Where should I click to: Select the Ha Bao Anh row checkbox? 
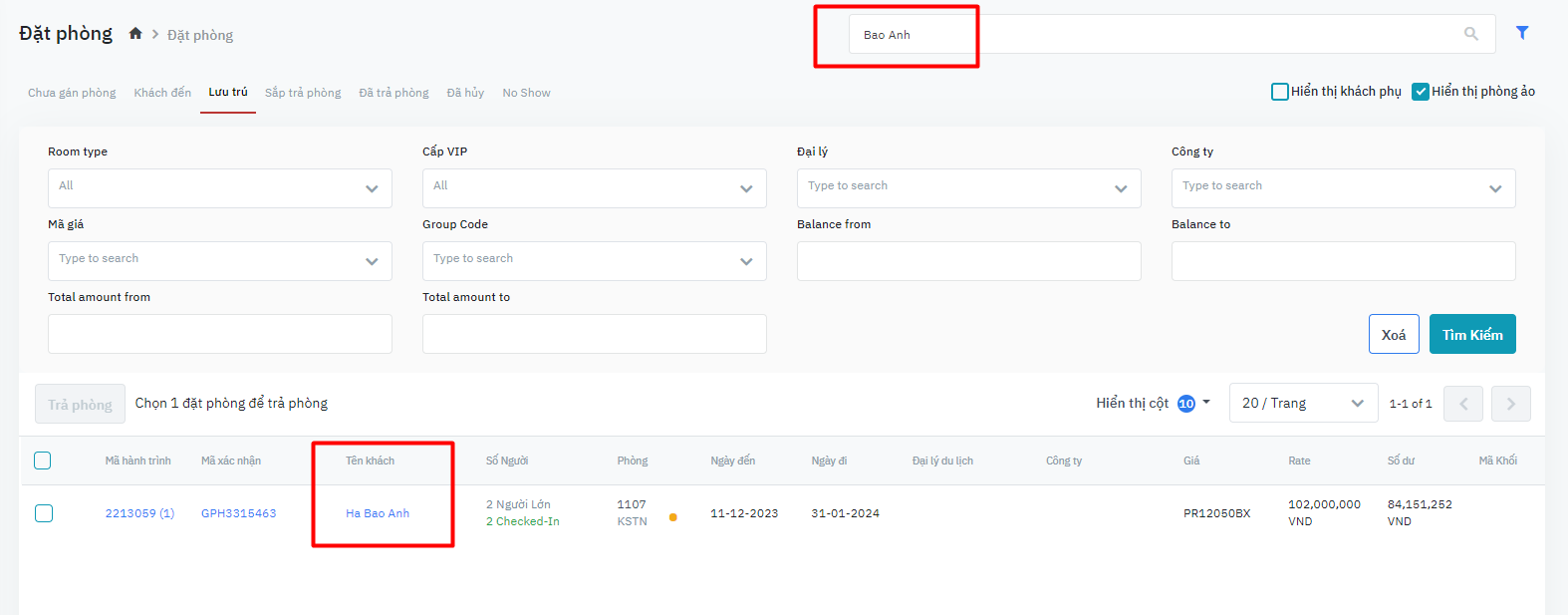[x=44, y=513]
